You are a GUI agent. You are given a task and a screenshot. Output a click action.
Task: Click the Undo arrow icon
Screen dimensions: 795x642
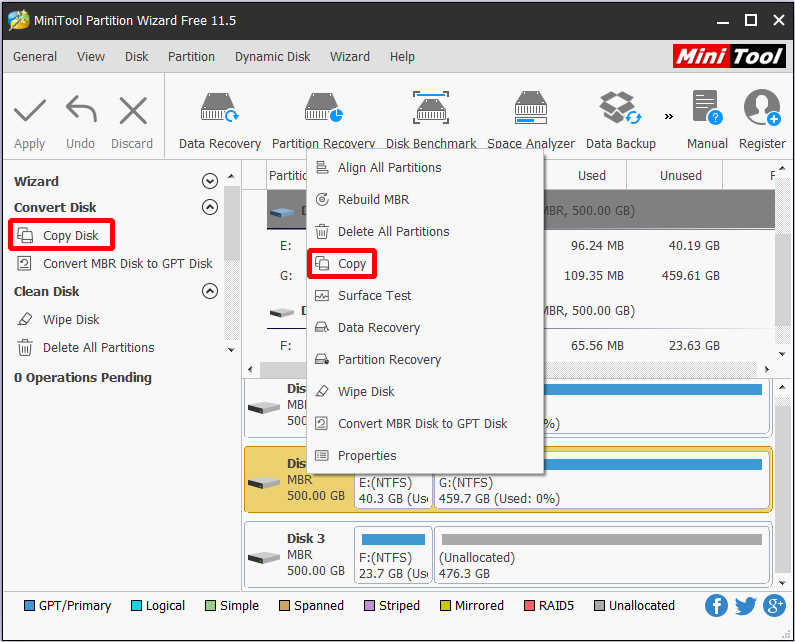(x=81, y=109)
